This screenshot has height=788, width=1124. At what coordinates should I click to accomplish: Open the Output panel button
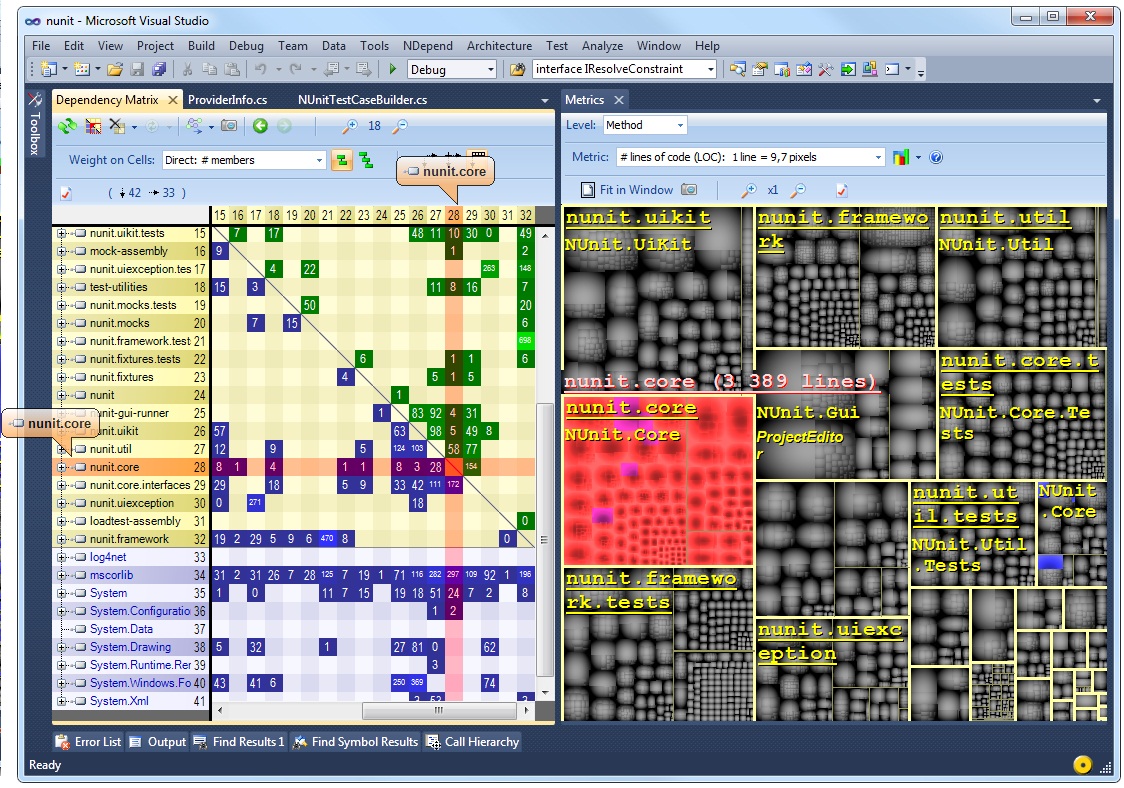(x=158, y=742)
